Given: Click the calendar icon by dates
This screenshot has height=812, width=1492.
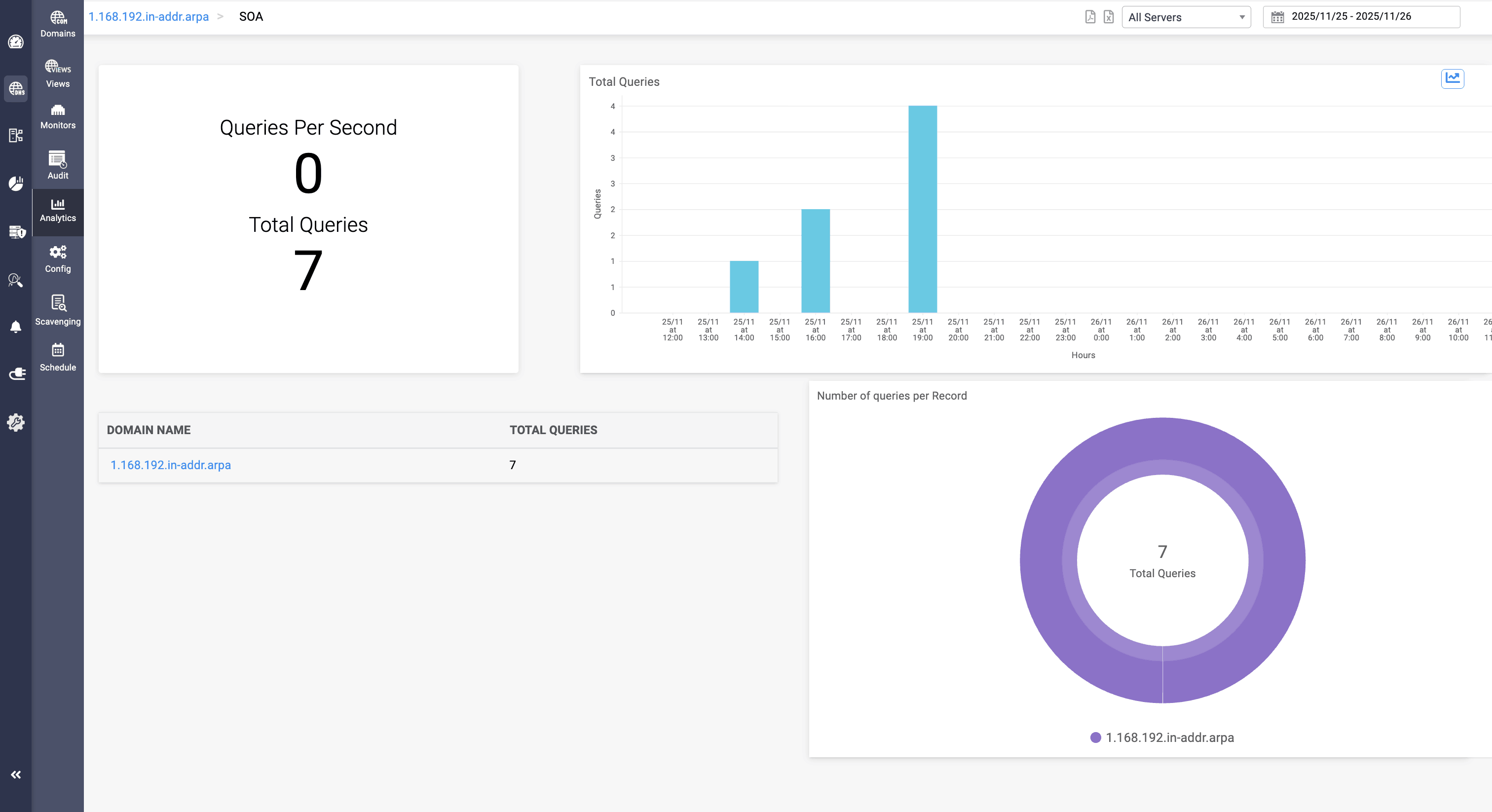Looking at the screenshot, I should 1277,17.
